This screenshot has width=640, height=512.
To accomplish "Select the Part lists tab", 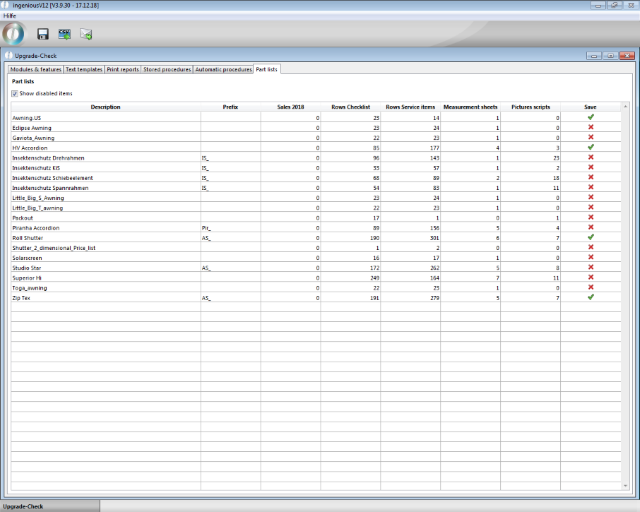I will [267, 69].
